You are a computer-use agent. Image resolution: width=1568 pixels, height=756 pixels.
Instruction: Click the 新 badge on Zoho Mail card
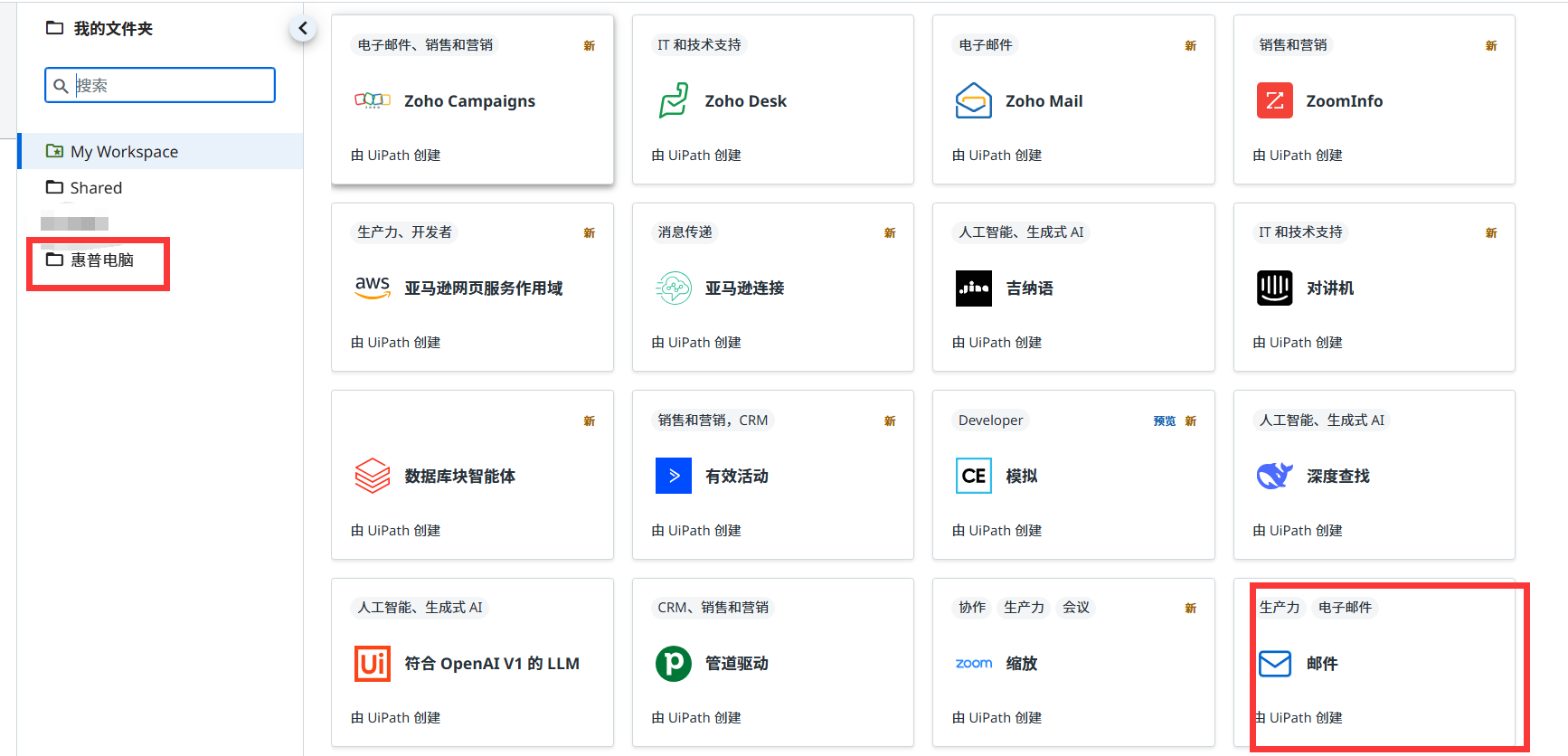pyautogui.click(x=1191, y=45)
